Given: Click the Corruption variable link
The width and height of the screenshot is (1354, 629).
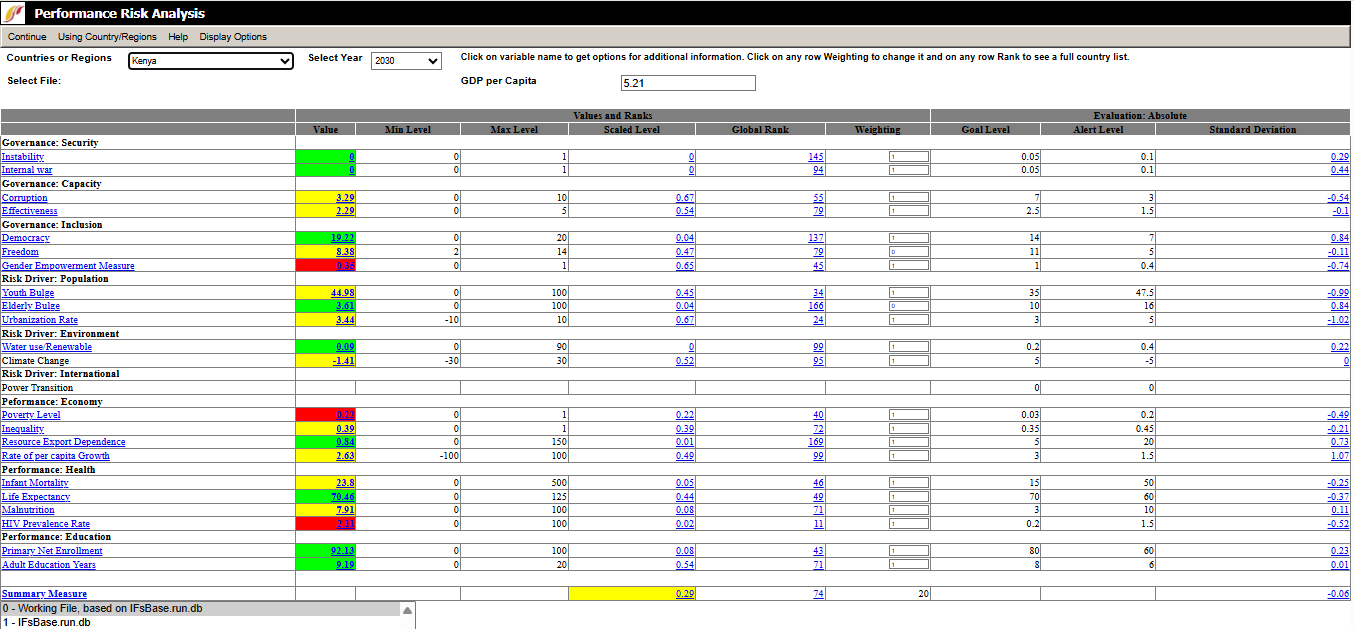Looking at the screenshot, I should pyautogui.click(x=25, y=198).
